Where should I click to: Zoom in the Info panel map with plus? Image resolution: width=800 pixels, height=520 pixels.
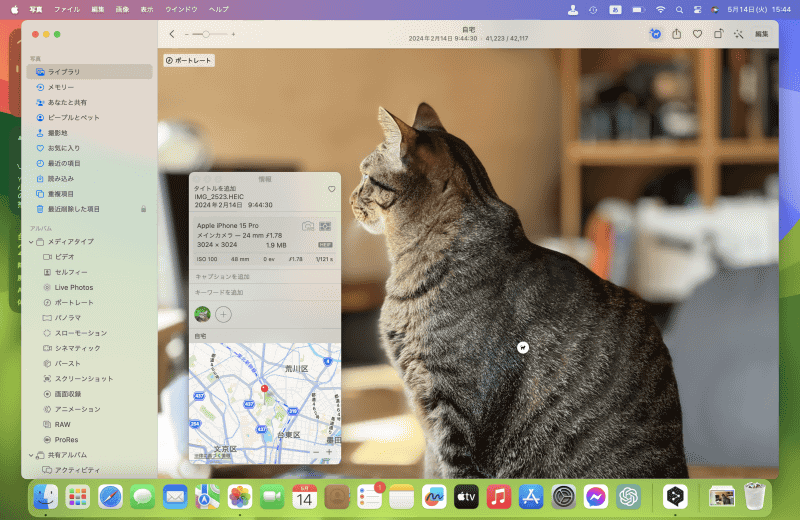click(329, 452)
